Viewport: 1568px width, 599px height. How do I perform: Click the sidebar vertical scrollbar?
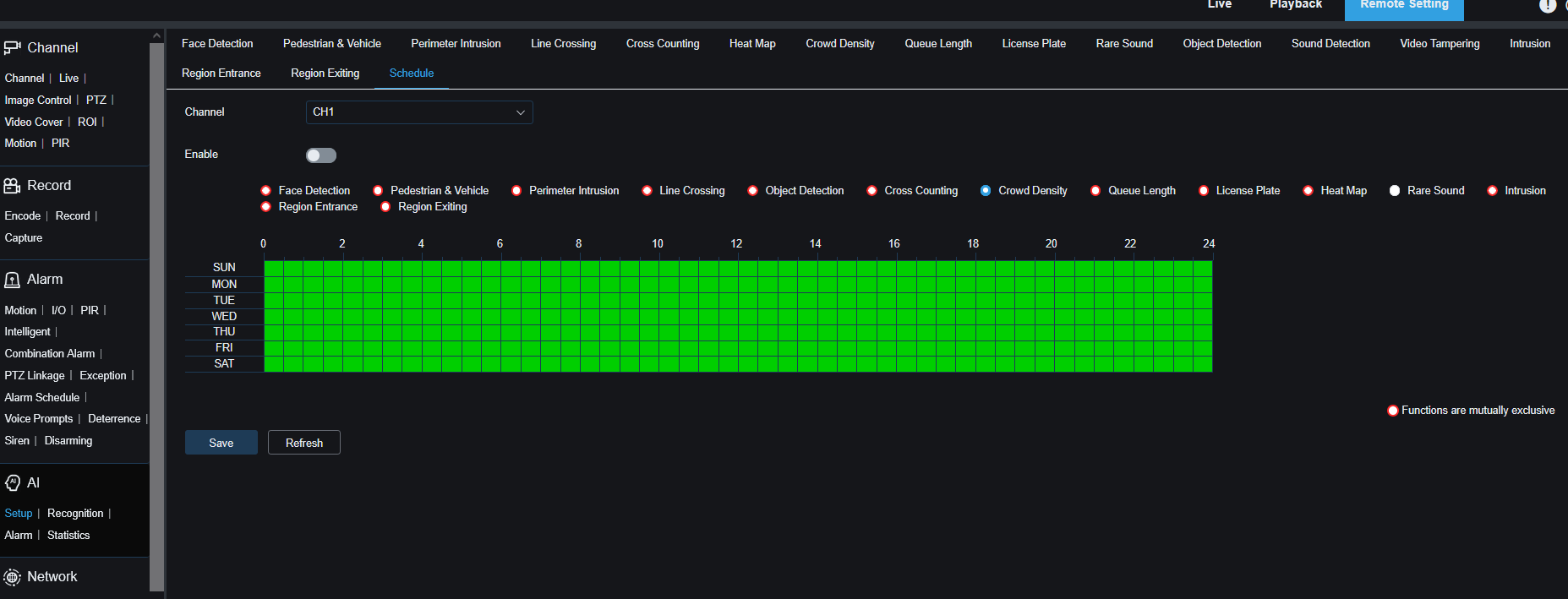[x=156, y=317]
